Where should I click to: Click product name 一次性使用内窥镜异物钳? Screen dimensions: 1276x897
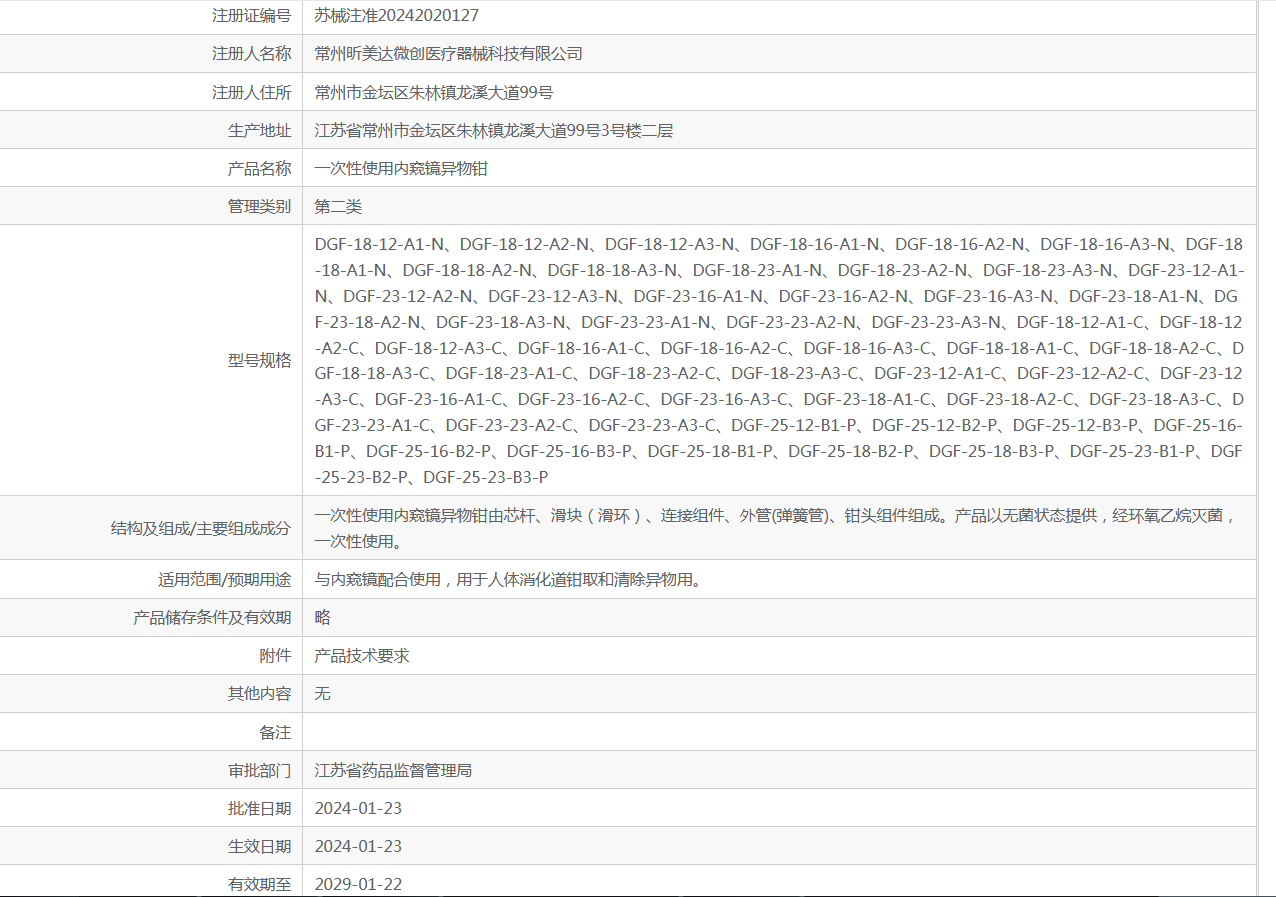point(401,168)
